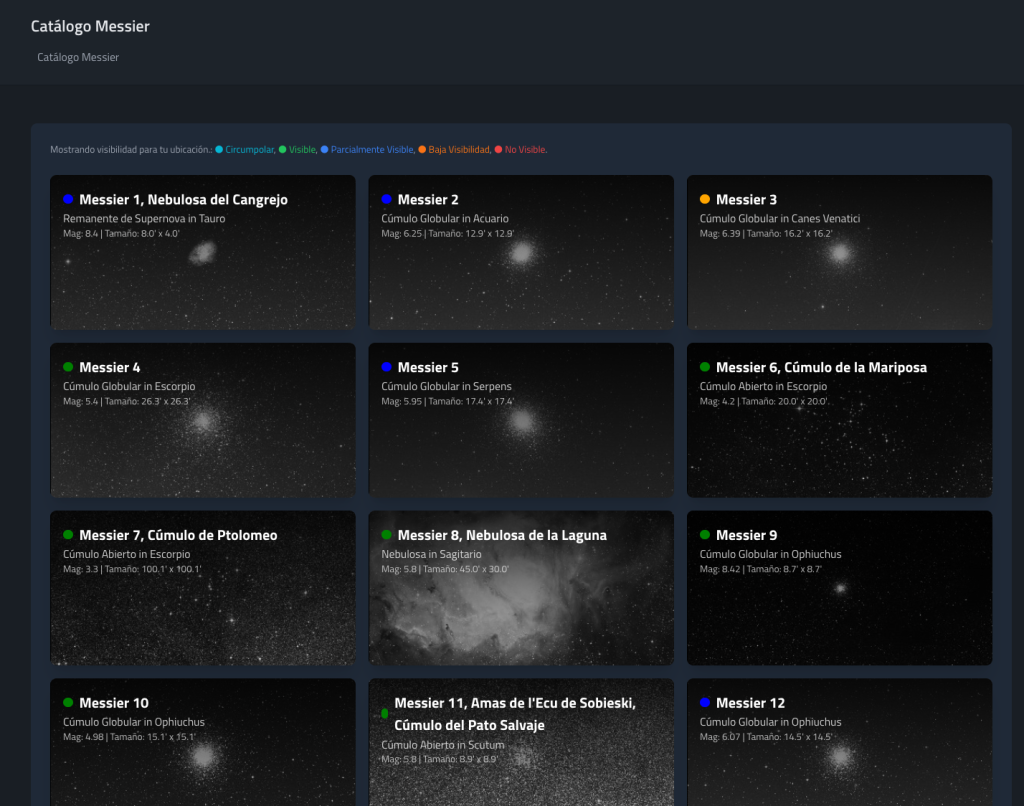Click the cyan Circumpolar legend dot

pos(219,150)
